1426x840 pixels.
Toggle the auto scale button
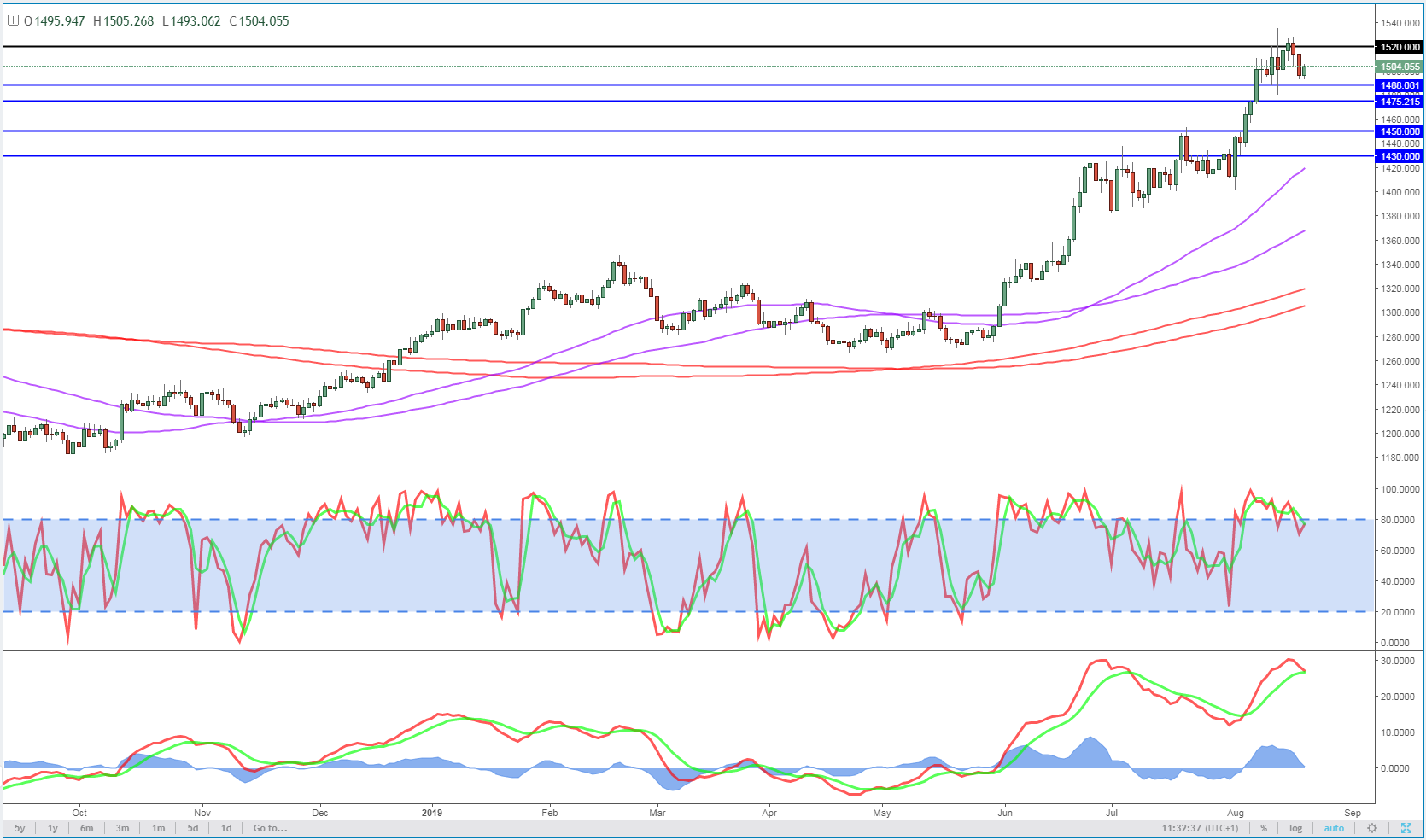tap(1334, 828)
